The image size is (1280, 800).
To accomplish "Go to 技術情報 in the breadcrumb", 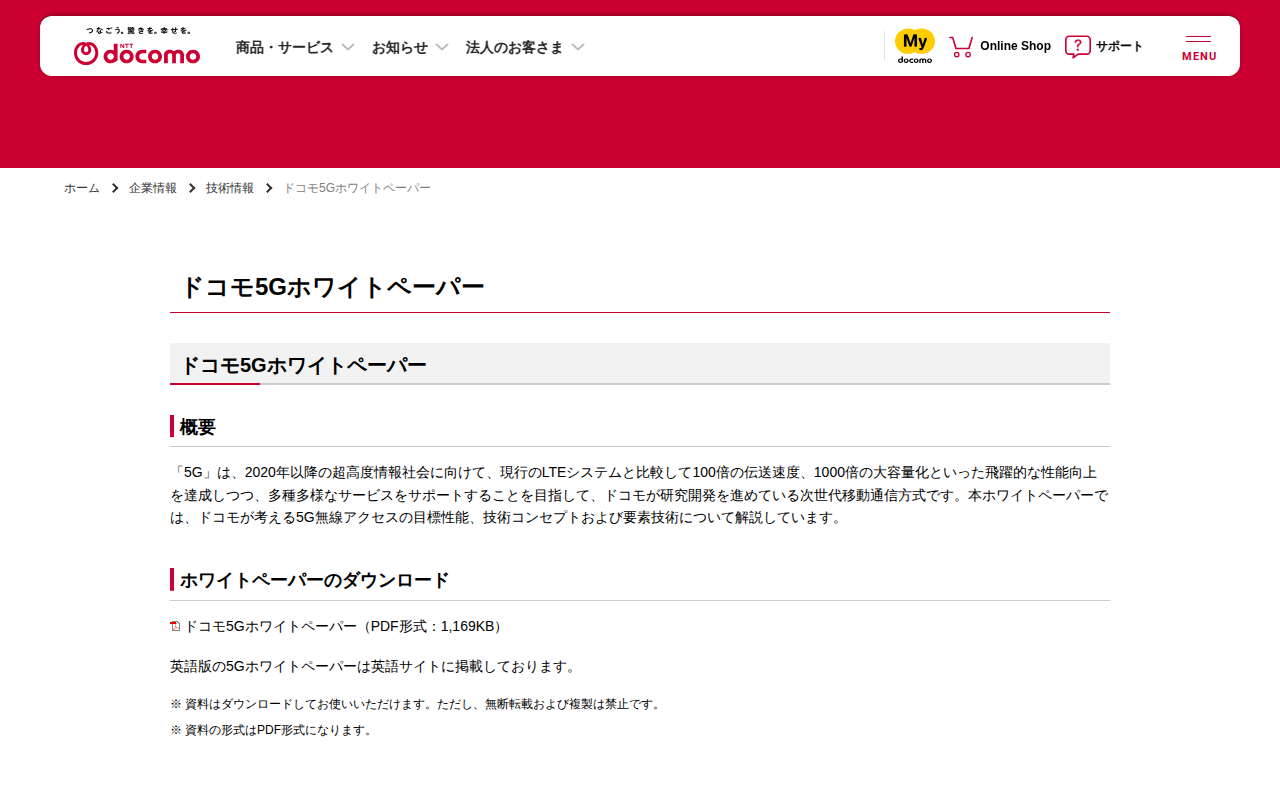I will coord(230,188).
